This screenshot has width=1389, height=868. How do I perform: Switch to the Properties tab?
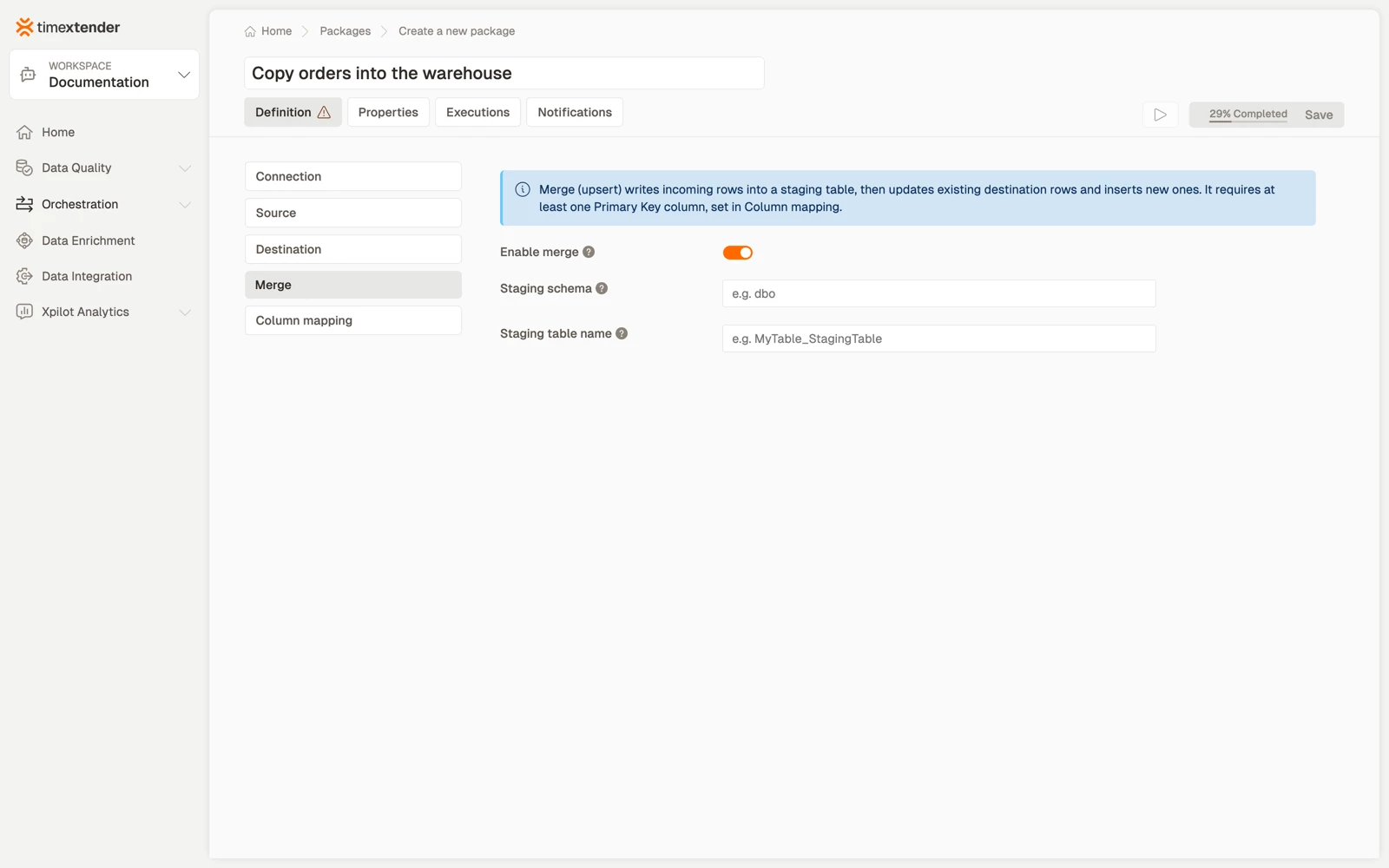pos(388,112)
